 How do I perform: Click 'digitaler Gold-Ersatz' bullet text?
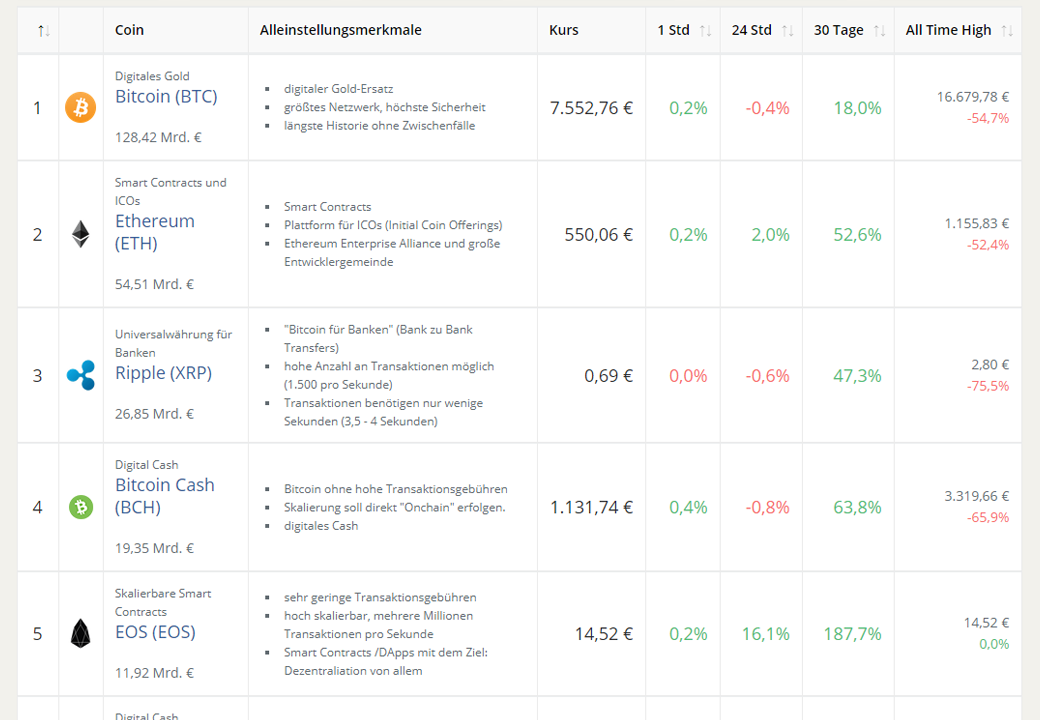point(338,89)
